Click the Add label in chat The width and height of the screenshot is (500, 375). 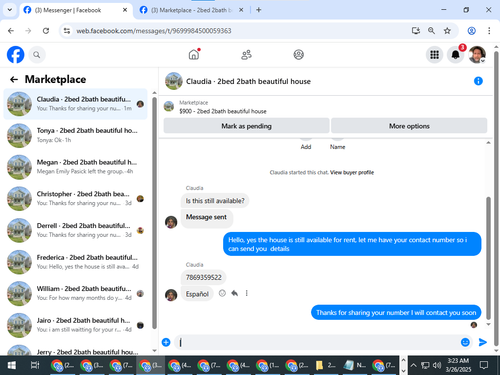coord(306,147)
